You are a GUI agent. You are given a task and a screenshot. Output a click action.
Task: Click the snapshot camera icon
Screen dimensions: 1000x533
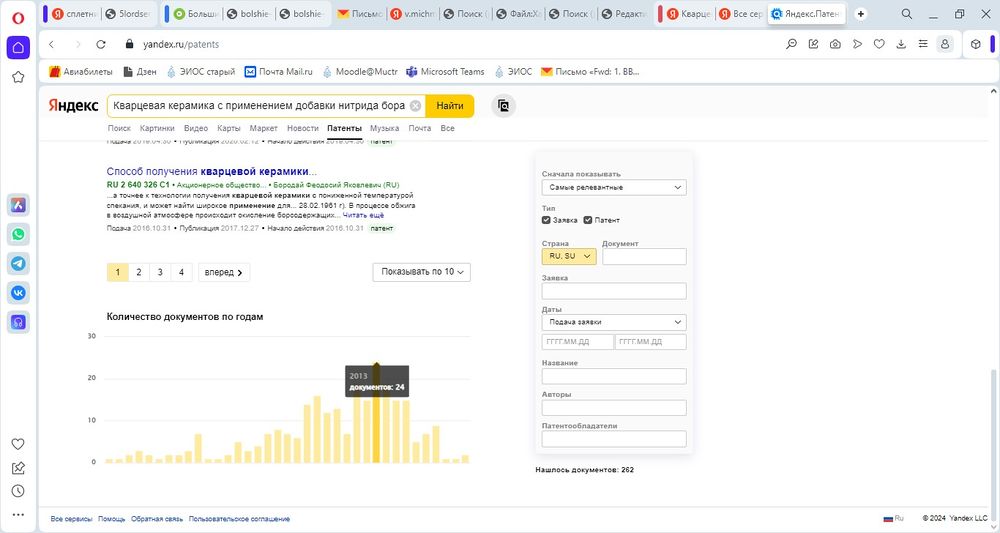click(x=835, y=44)
